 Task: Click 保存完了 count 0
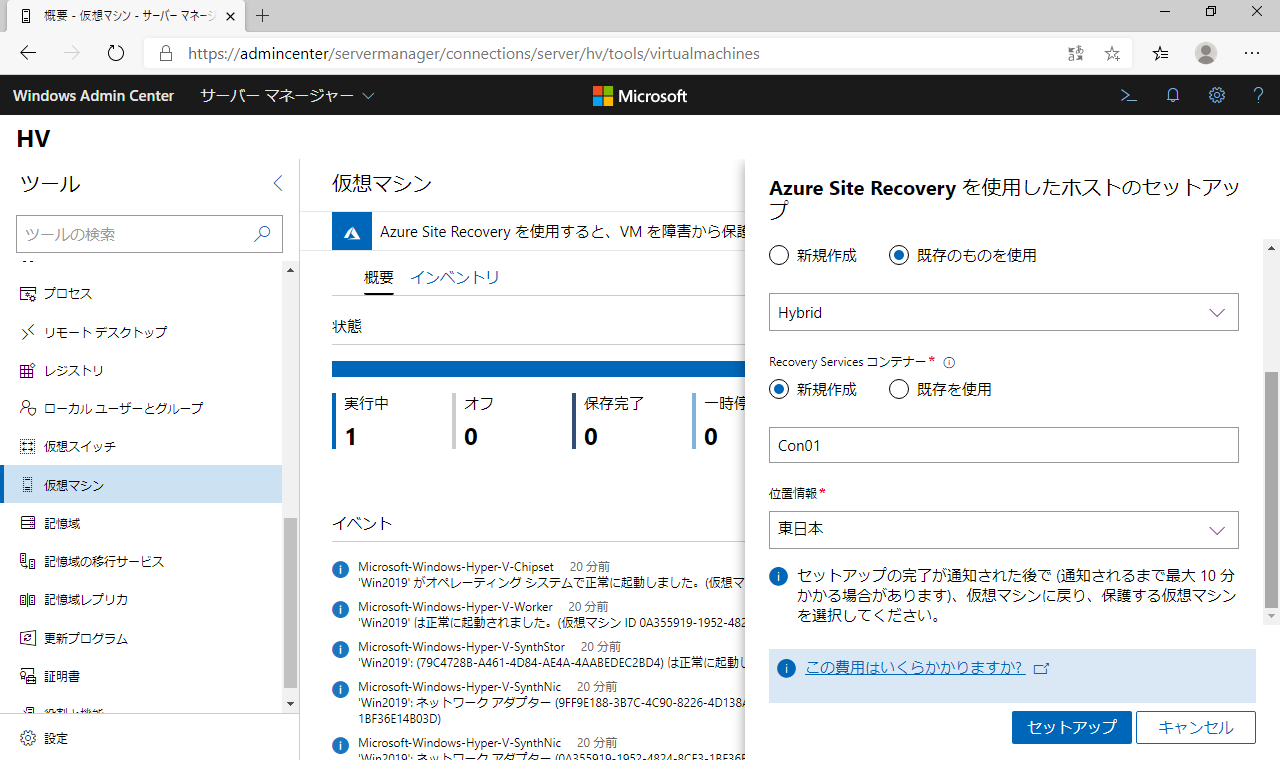click(591, 437)
